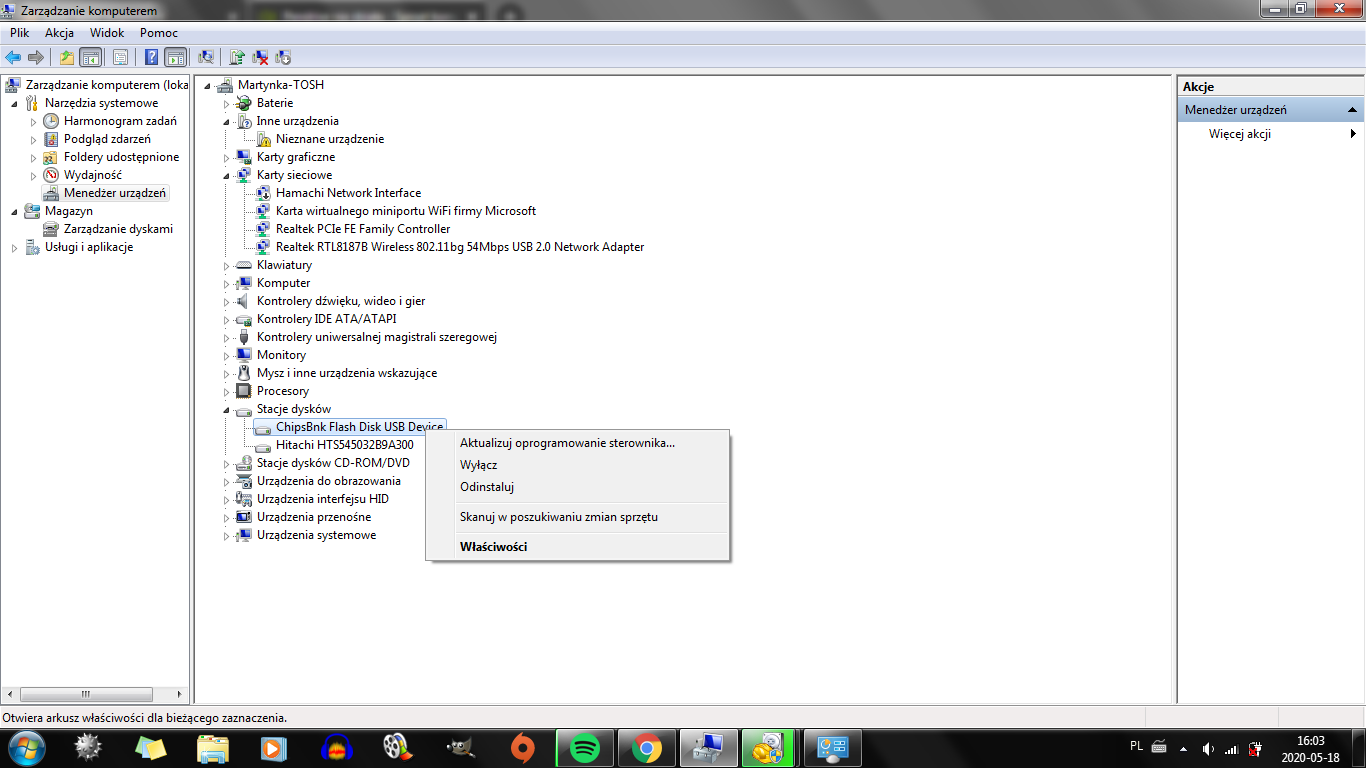Choose Aktualizuj oprogramowanie sterownika from context menu

(578, 443)
